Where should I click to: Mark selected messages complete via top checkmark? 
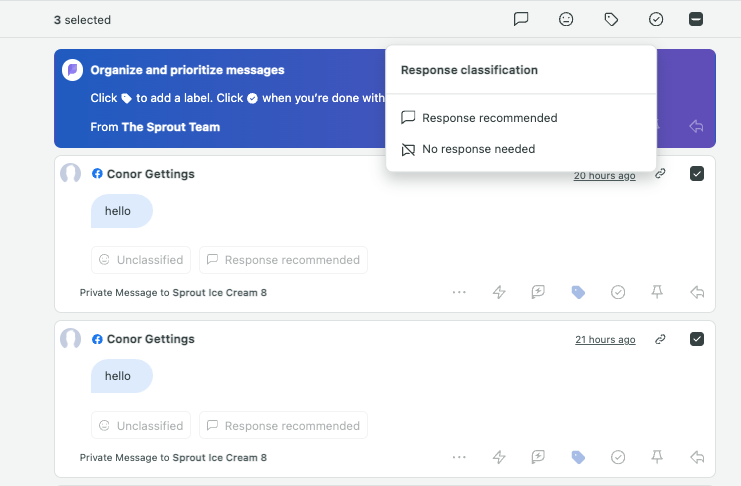(656, 19)
